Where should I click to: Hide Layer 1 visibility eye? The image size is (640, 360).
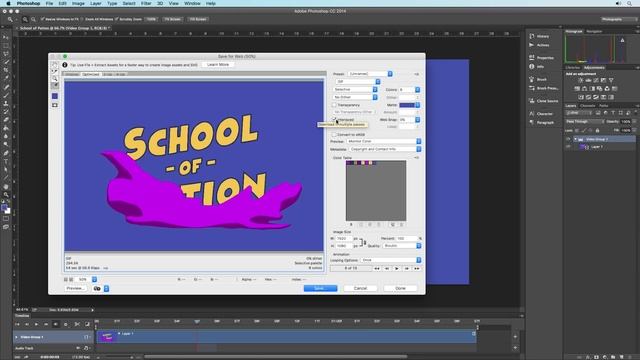(568, 147)
